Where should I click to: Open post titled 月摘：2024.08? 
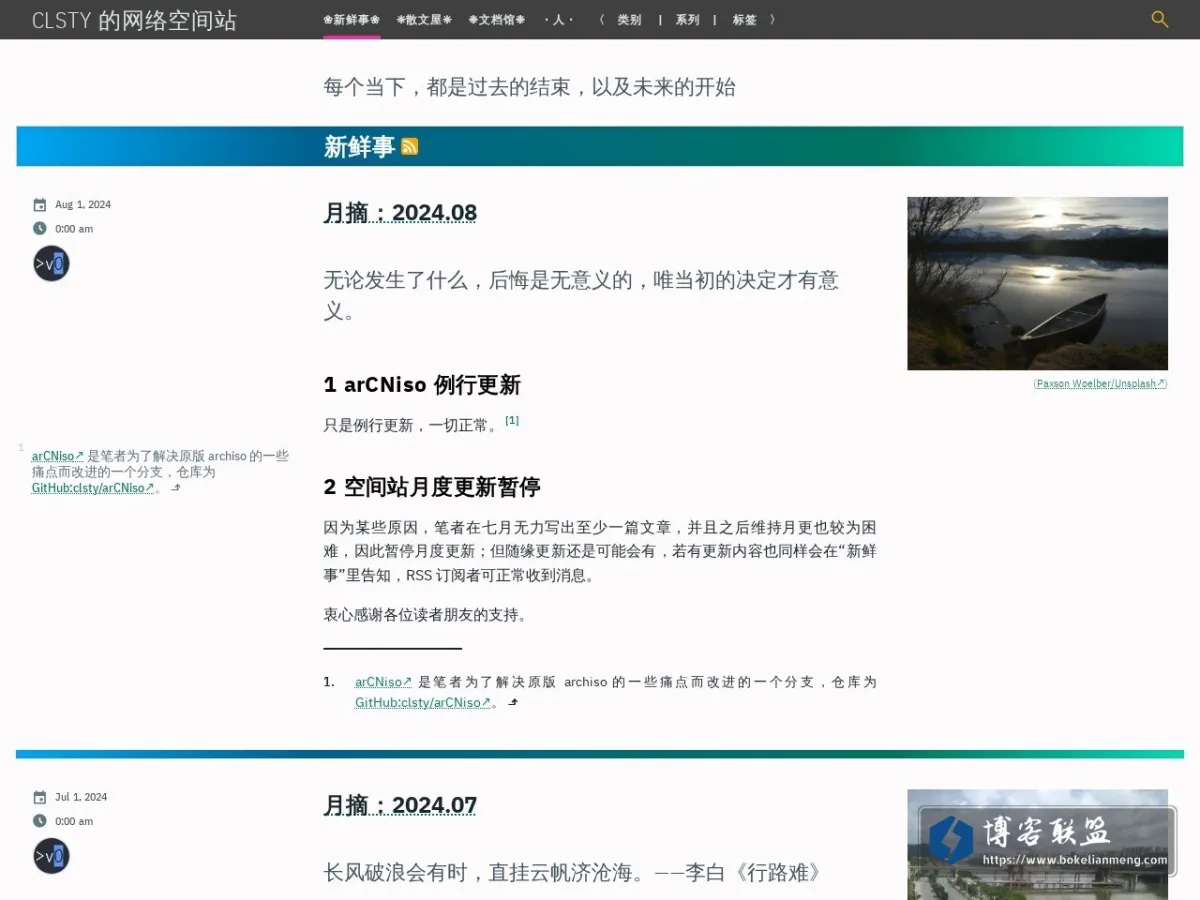click(x=400, y=213)
